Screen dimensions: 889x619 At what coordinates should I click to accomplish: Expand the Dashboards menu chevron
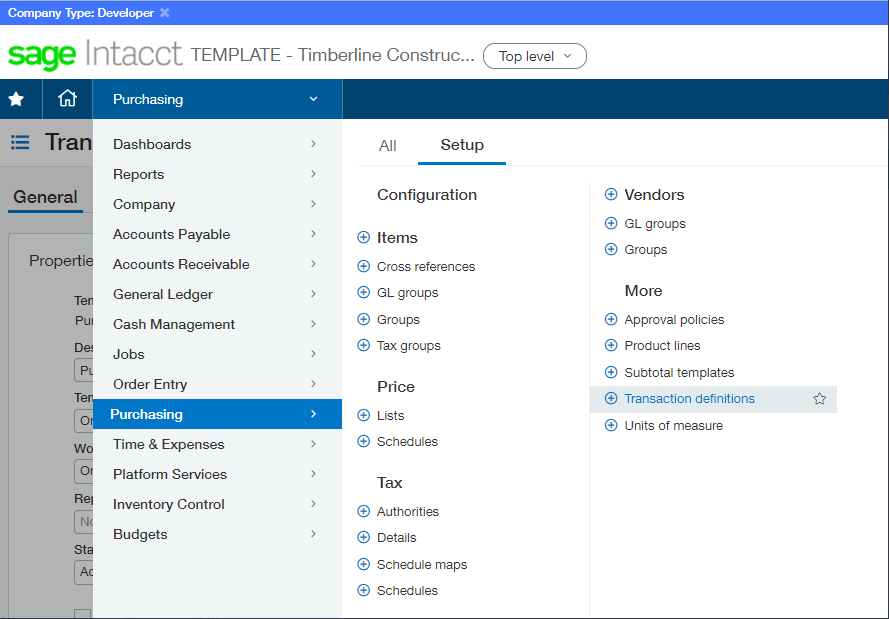[x=313, y=144]
